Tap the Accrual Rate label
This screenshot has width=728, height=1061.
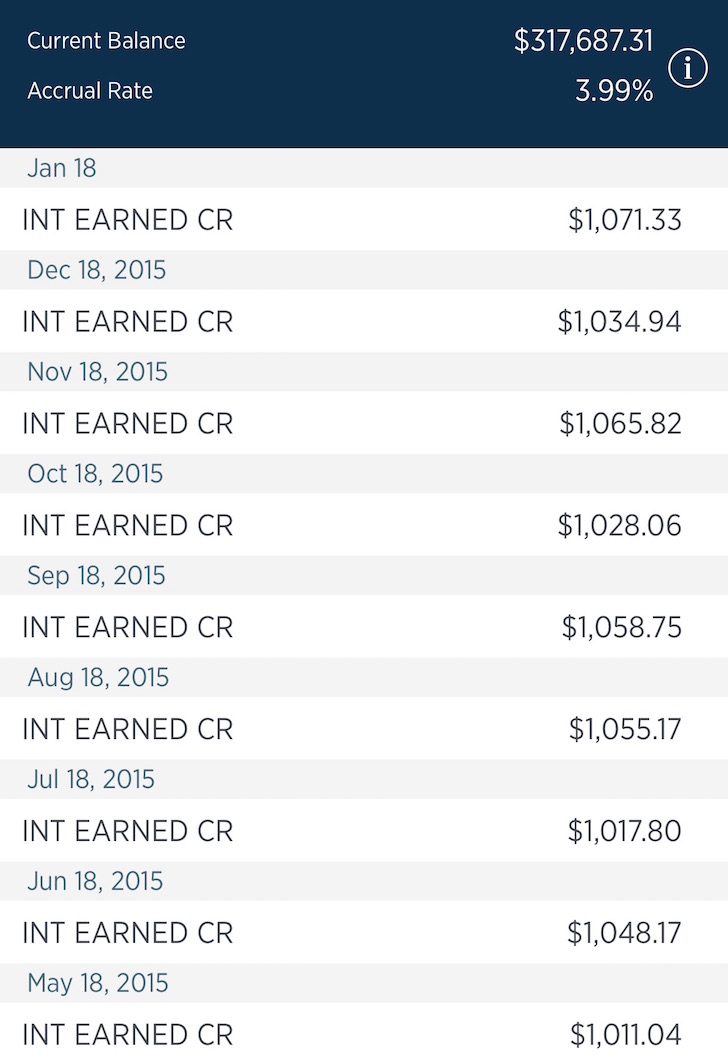90,91
